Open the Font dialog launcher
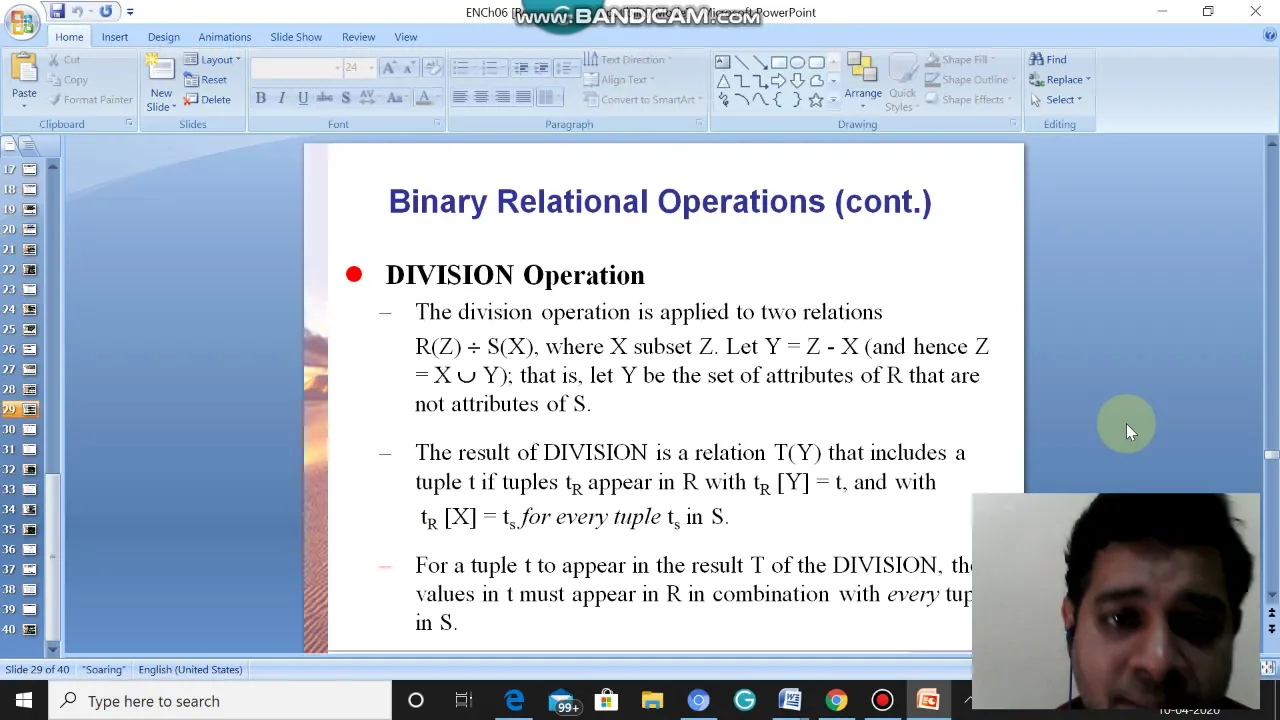 click(437, 123)
